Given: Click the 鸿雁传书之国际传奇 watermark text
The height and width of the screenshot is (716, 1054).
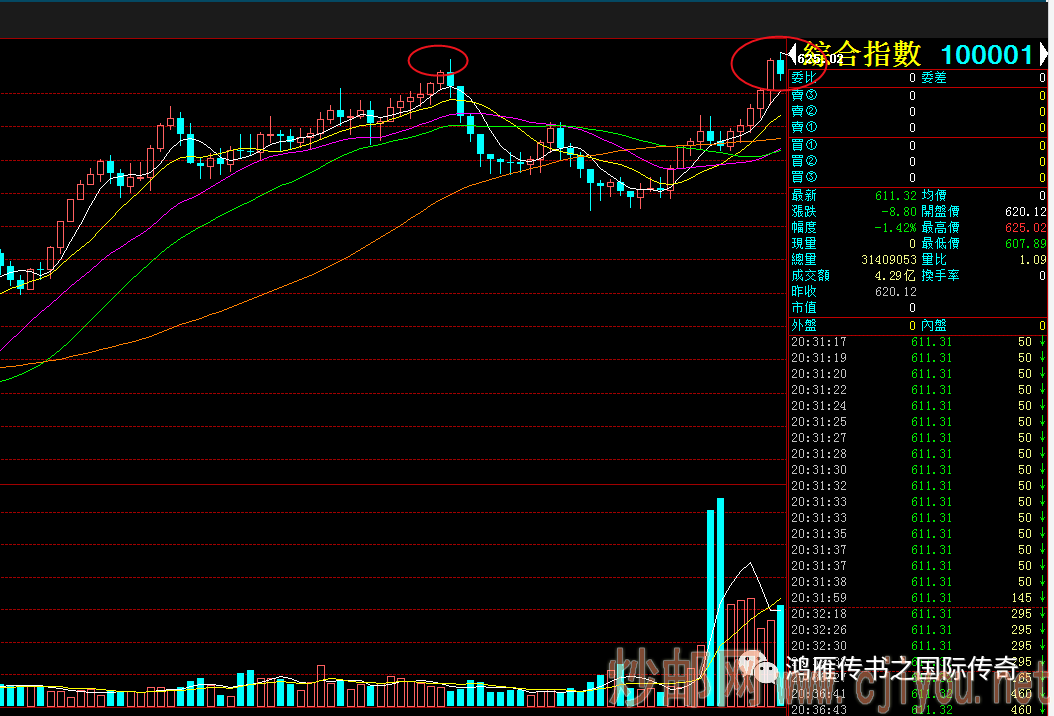Looking at the screenshot, I should [x=902, y=668].
